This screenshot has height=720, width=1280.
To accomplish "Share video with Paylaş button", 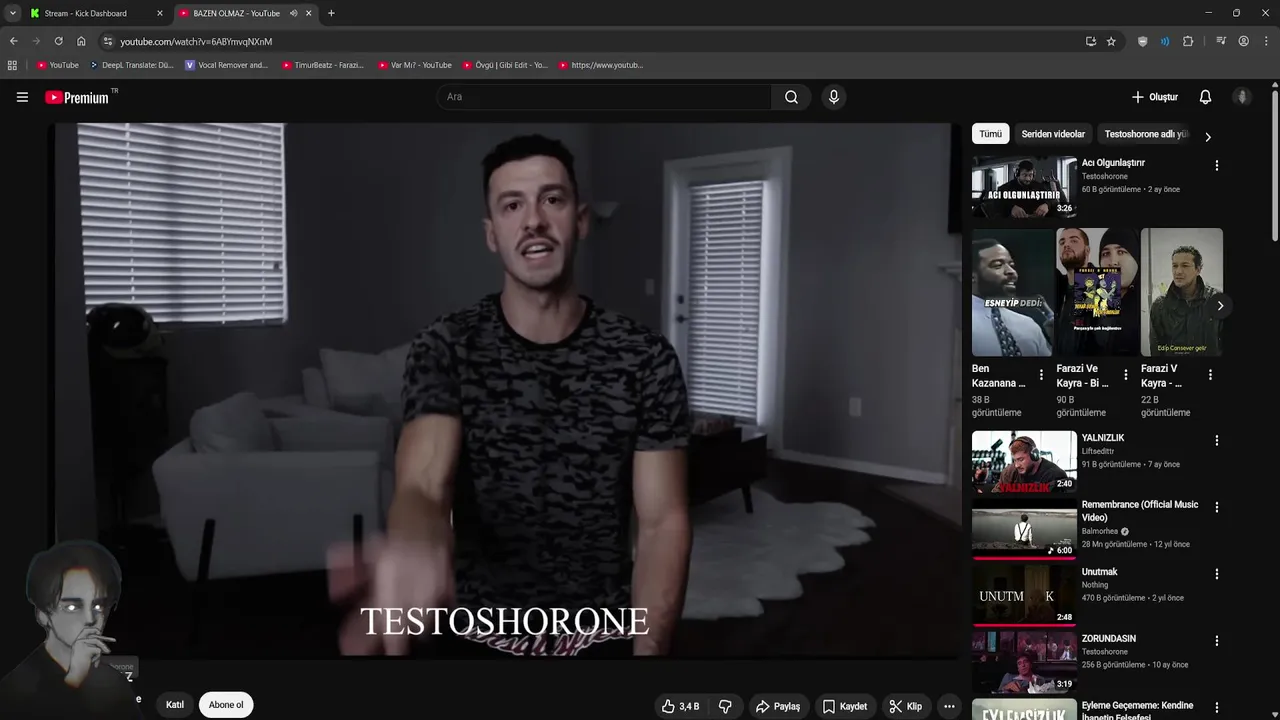I will [x=778, y=706].
